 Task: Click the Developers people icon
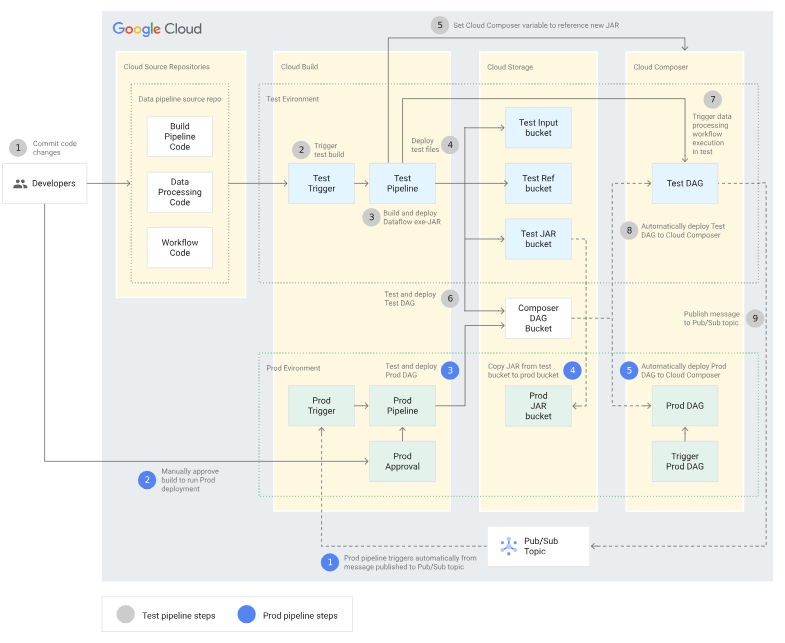point(20,184)
